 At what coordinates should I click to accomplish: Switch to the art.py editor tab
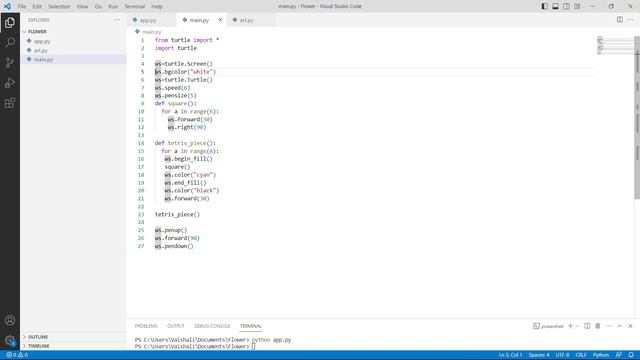click(x=251, y=20)
